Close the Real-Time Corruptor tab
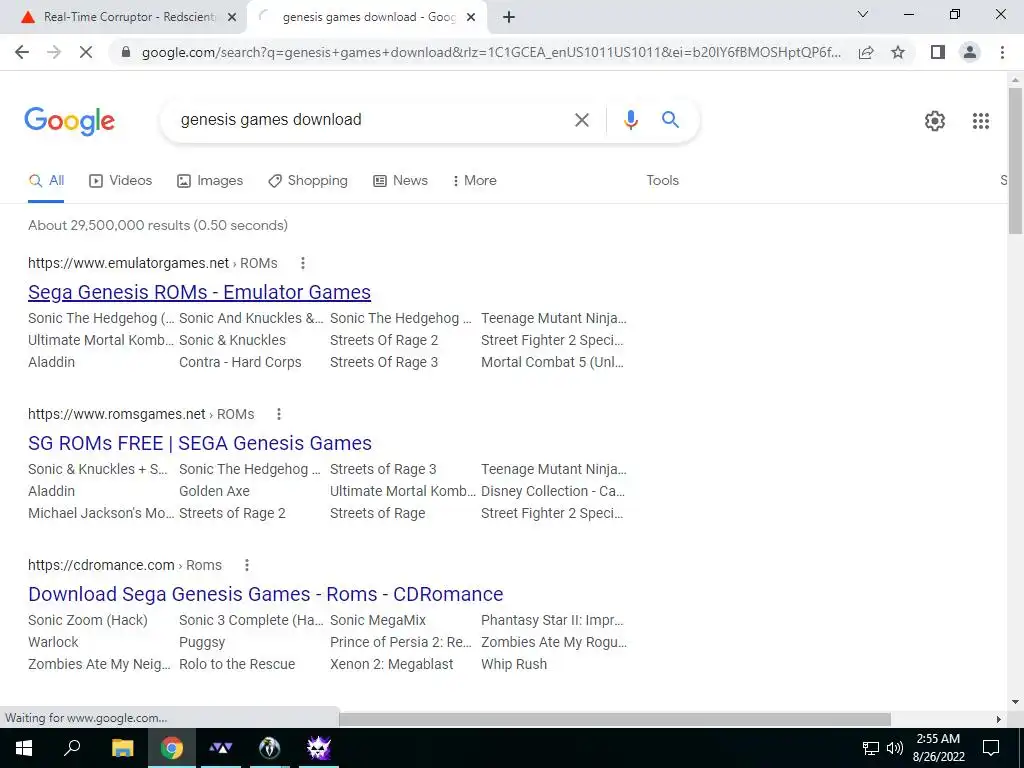The image size is (1024, 768). (231, 17)
